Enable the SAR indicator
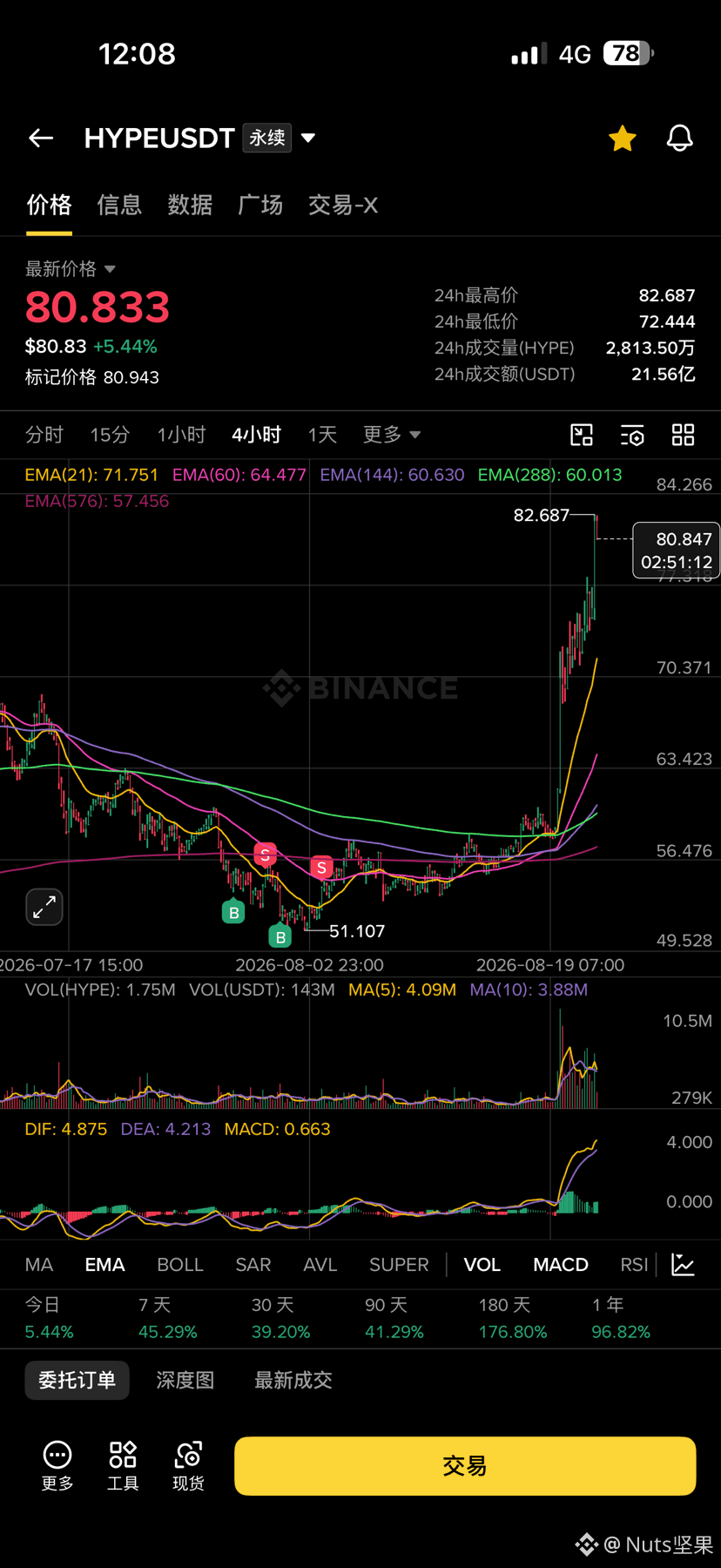The image size is (721, 1568). 253,1265
